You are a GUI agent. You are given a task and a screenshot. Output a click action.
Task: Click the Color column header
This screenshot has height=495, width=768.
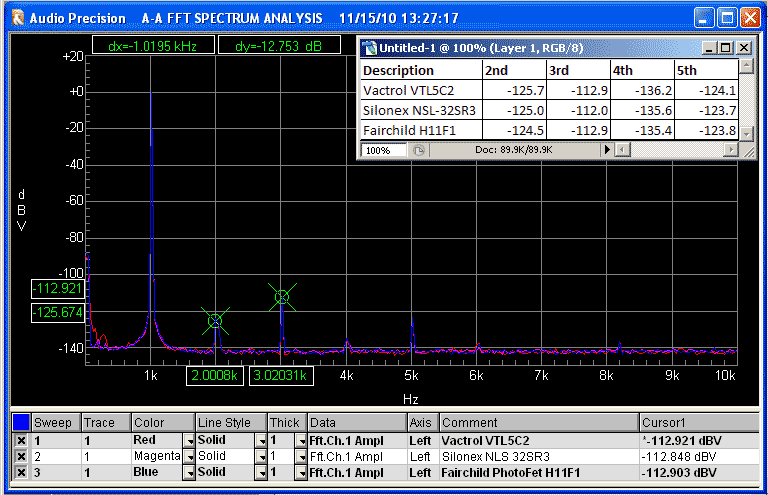[163, 423]
